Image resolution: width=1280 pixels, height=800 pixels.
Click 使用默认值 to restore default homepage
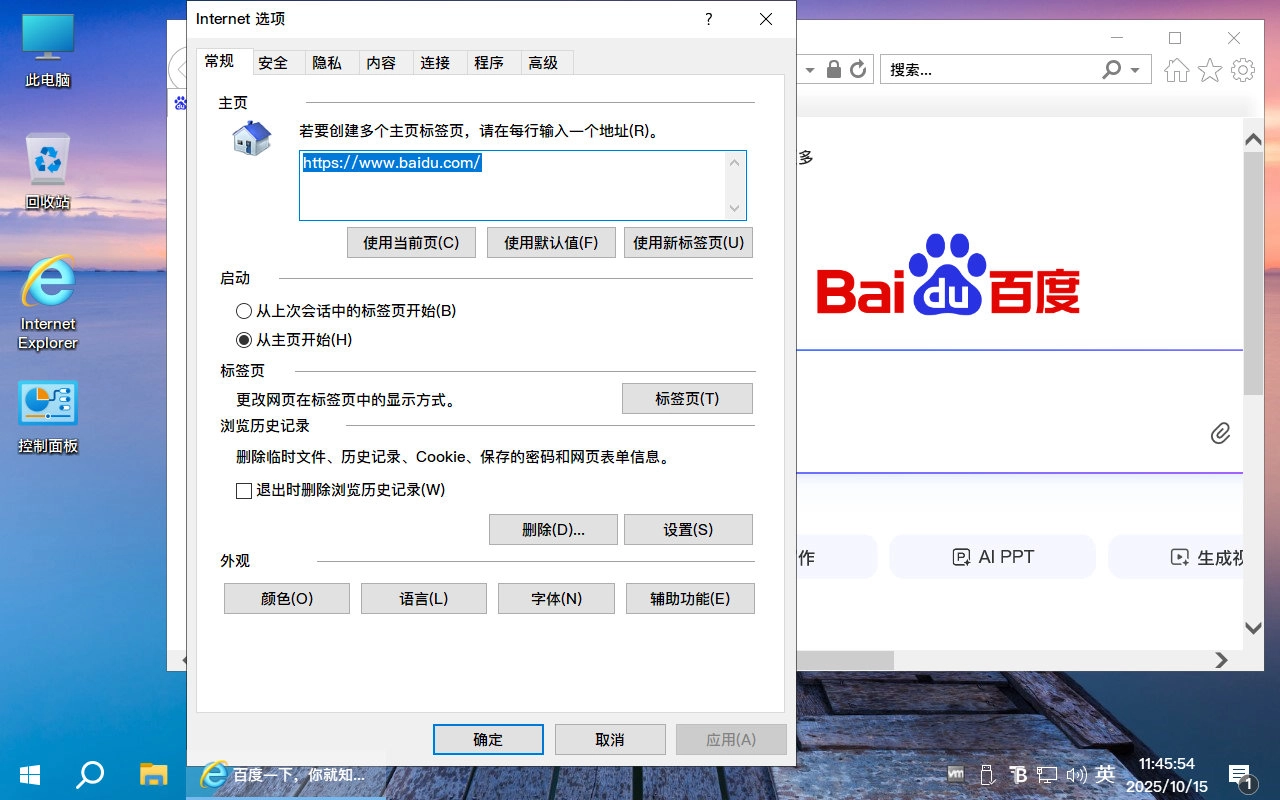(x=551, y=242)
